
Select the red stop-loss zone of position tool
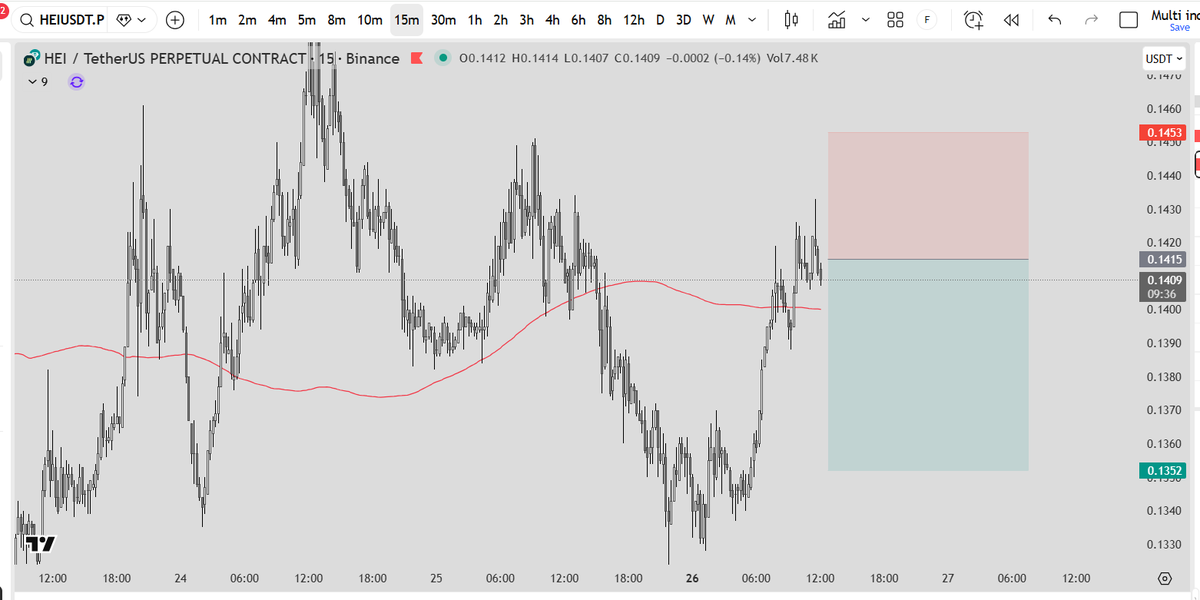(x=928, y=196)
